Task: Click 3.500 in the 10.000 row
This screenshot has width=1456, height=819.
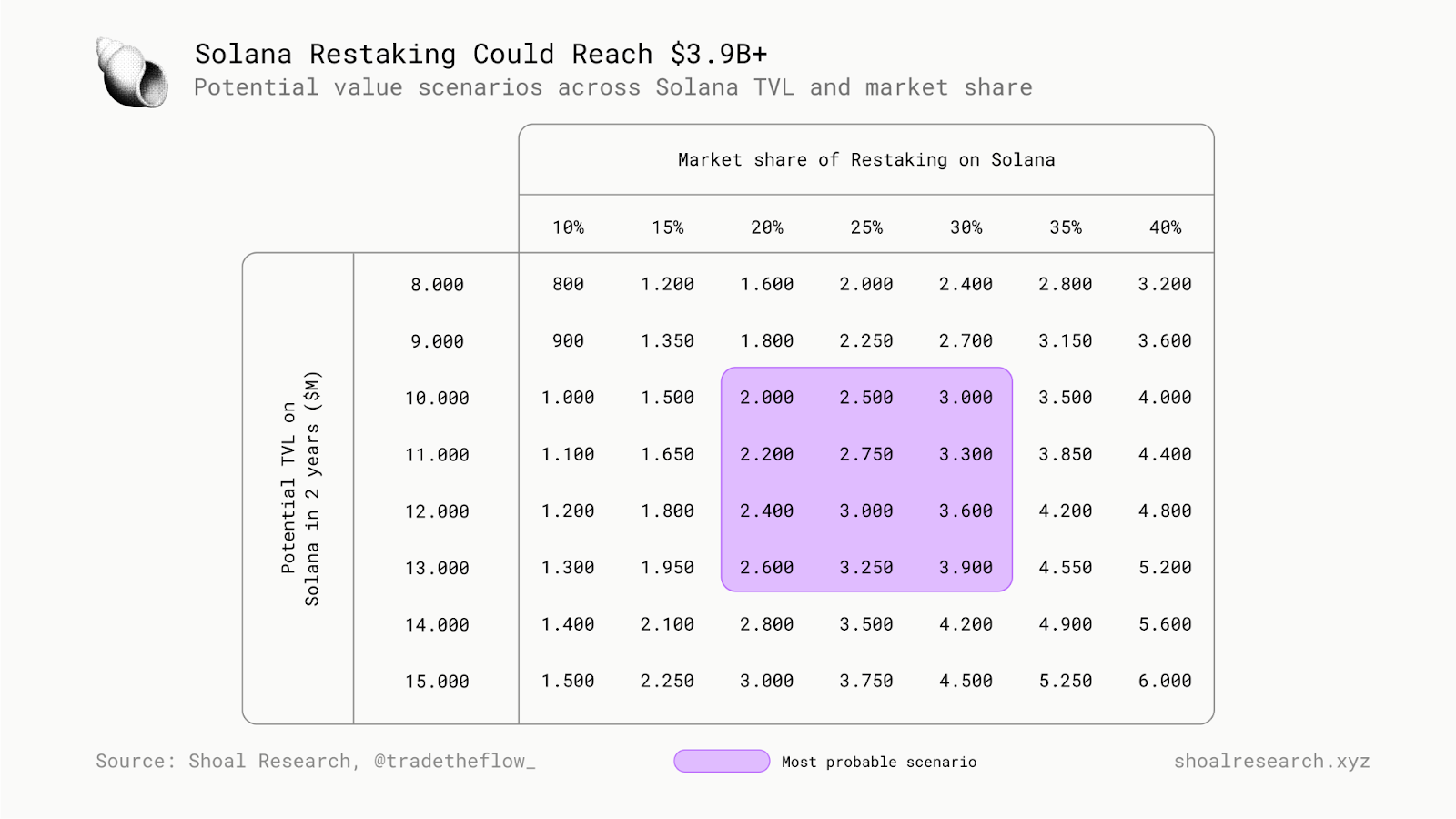Action: point(1066,398)
